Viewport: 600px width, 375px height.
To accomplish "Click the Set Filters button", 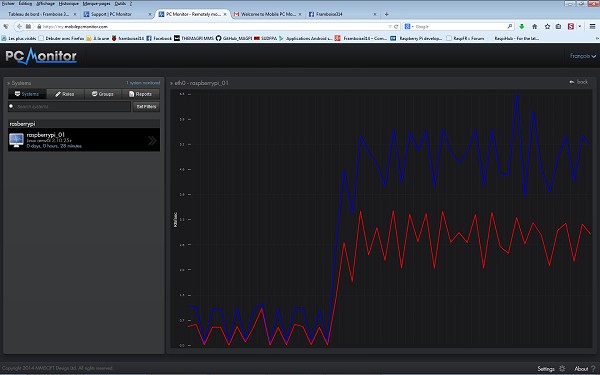I will point(146,106).
